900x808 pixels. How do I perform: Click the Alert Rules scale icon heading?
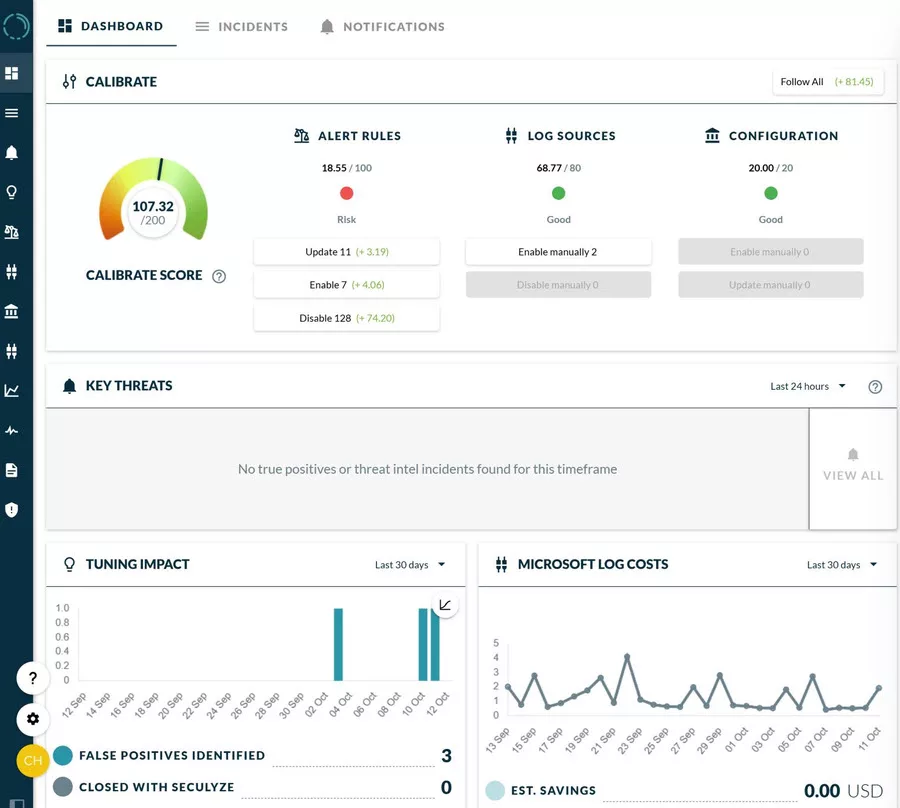coord(301,136)
